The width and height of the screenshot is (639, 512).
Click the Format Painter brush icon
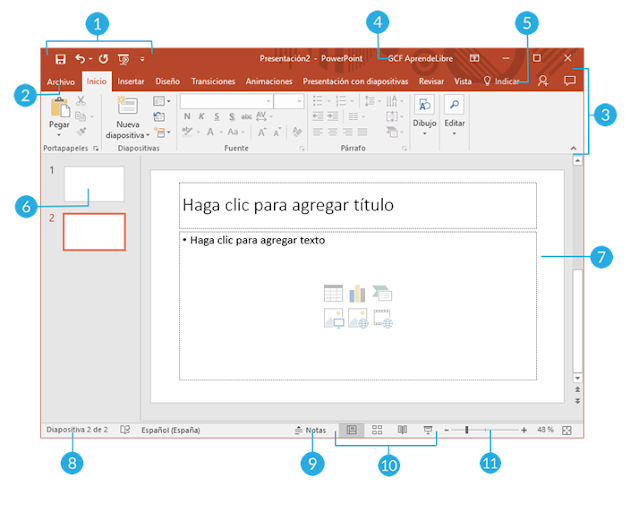81,132
